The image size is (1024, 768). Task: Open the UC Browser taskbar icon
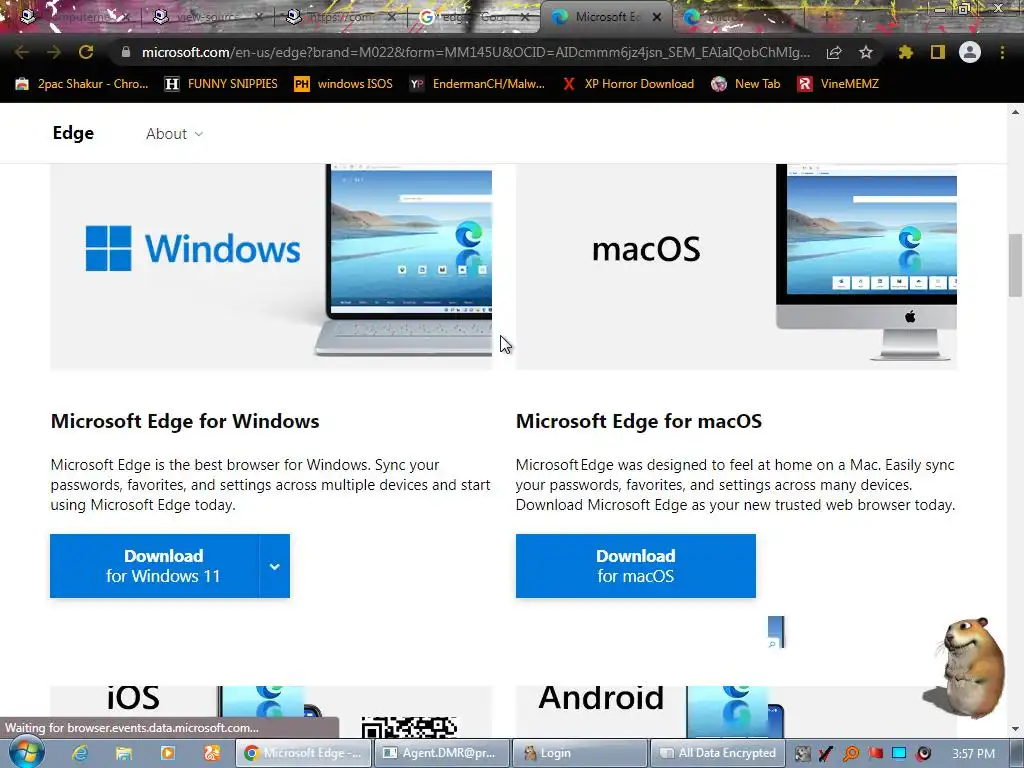tap(212, 753)
